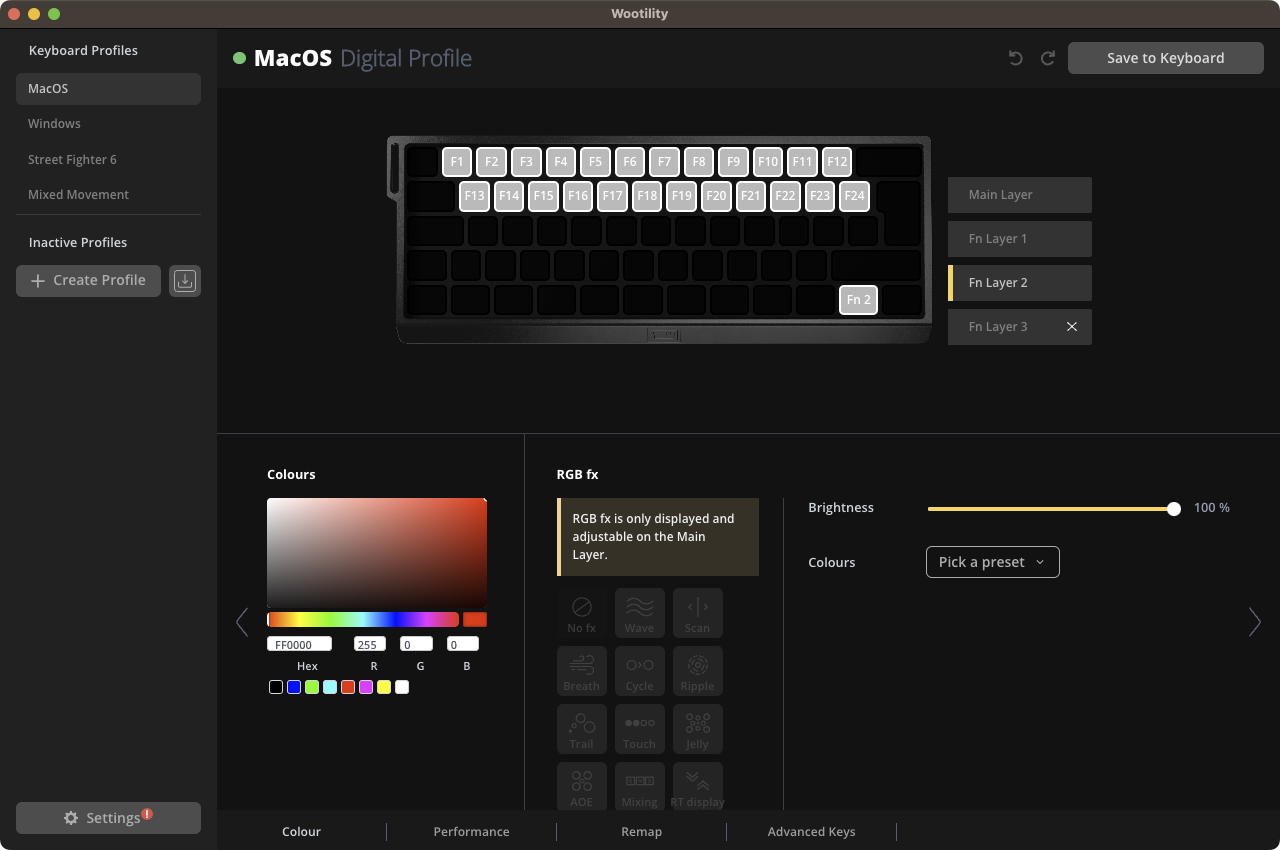Click the F1 key on keyboard

457,162
